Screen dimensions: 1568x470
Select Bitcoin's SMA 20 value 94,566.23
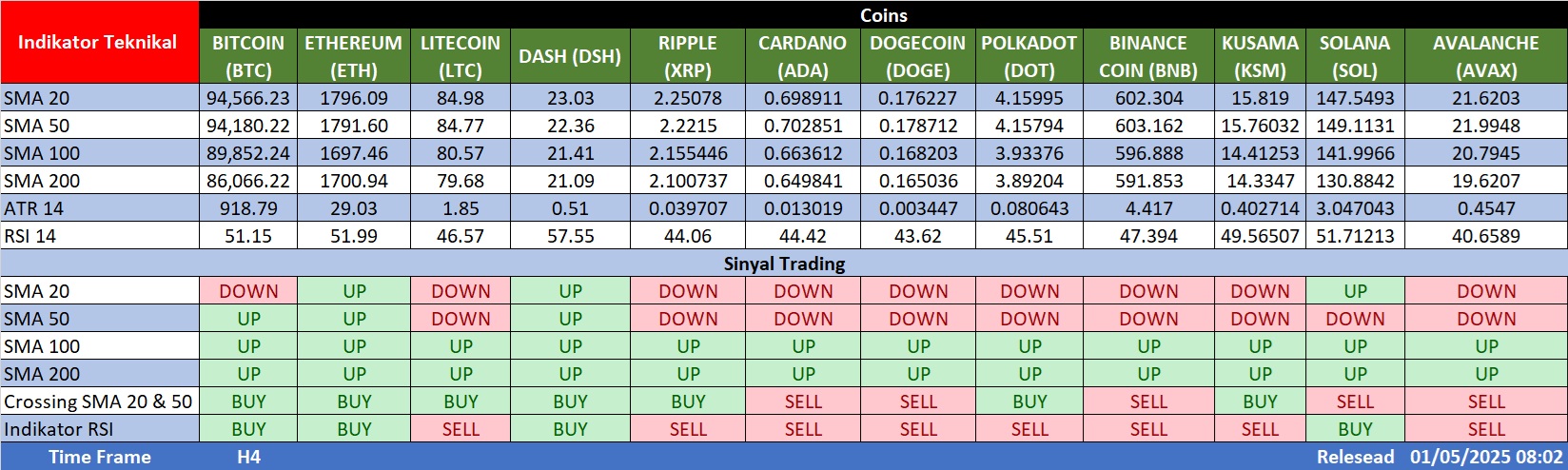(248, 98)
